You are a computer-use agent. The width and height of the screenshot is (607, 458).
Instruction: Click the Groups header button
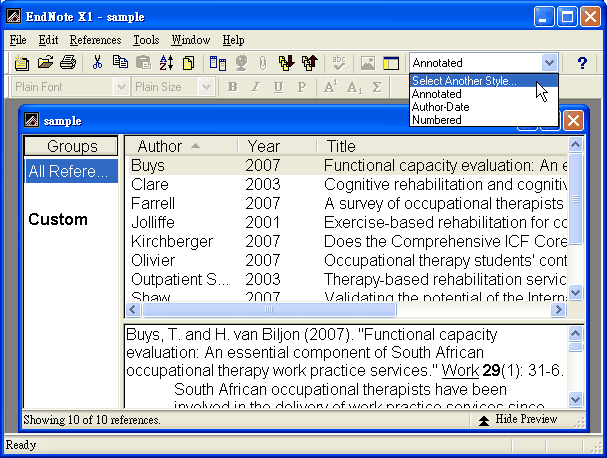[x=71, y=146]
